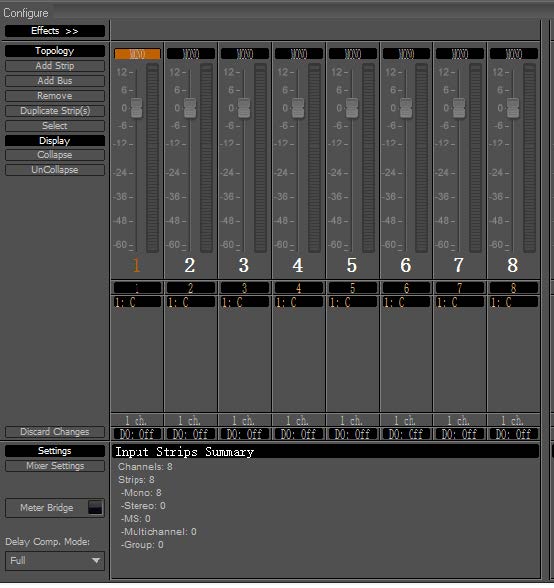Open the '1: C' input assignment on strip 8
554x588 pixels.
(x=514, y=302)
